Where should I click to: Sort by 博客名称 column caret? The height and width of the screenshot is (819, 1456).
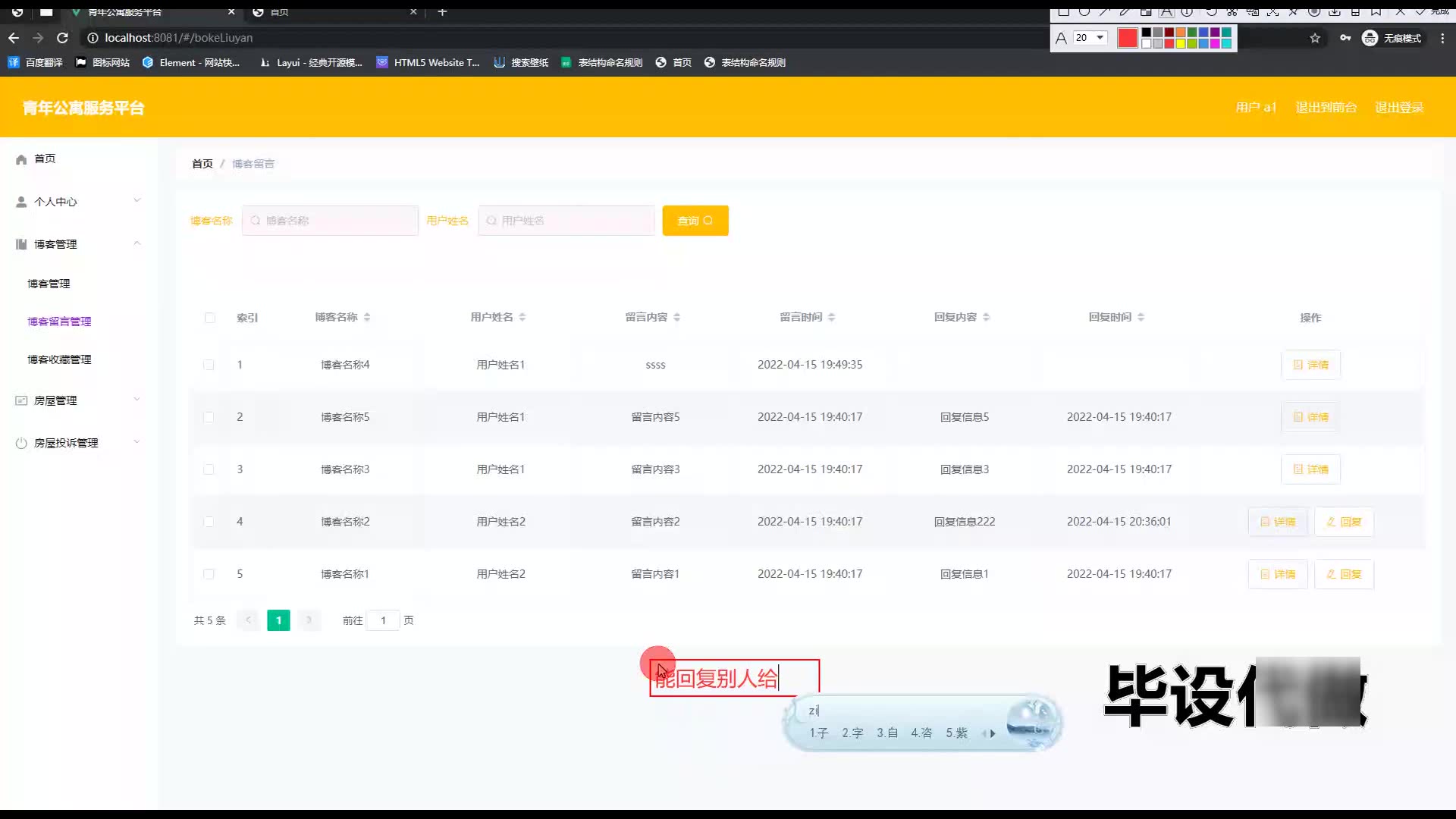coord(367,317)
